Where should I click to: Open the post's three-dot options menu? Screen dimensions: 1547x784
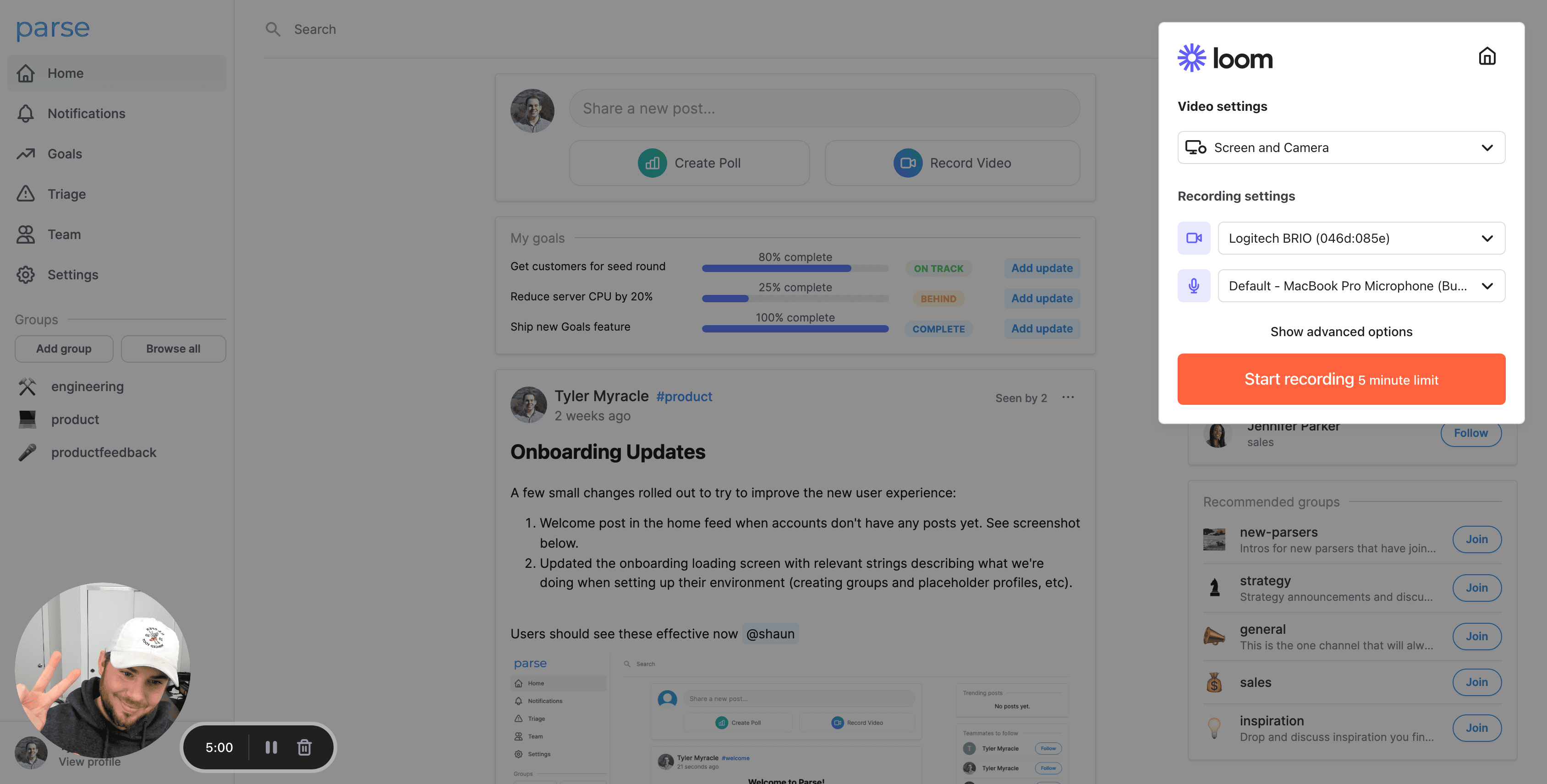point(1068,397)
